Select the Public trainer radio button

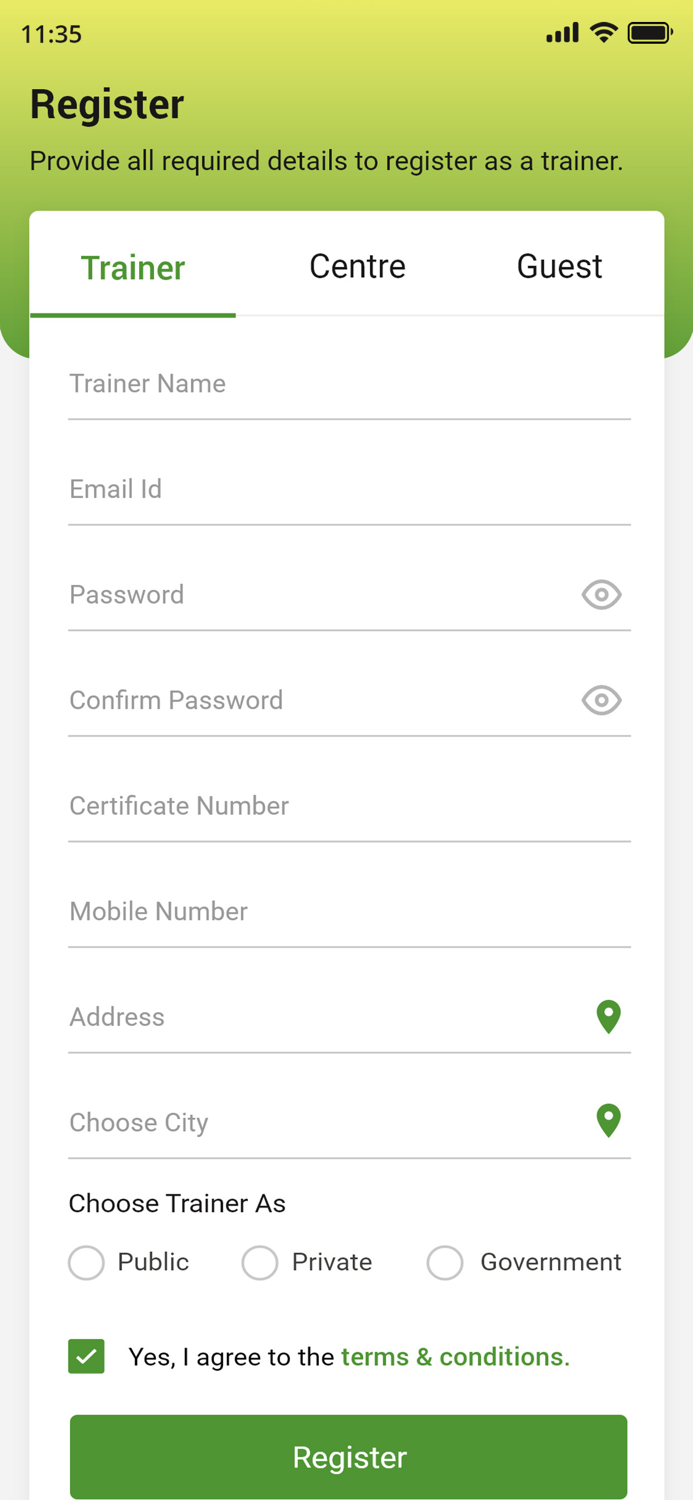(87, 1262)
